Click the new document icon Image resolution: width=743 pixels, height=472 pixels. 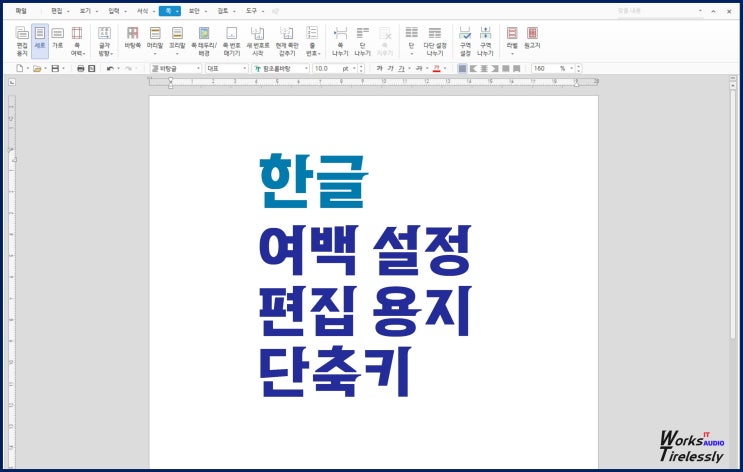coord(19,68)
